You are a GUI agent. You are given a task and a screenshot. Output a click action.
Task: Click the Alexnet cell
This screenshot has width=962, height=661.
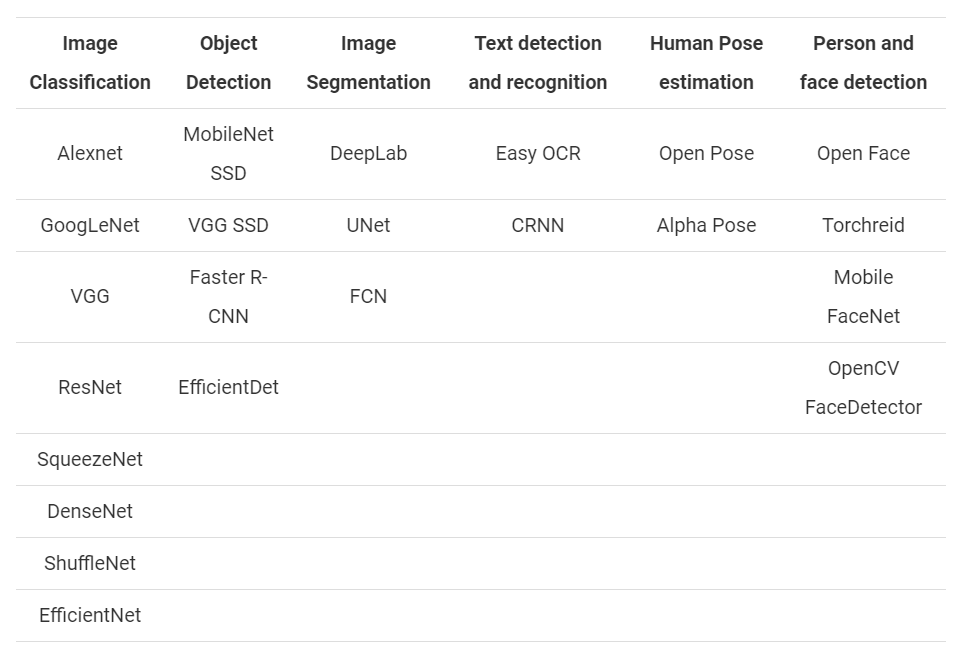point(90,153)
